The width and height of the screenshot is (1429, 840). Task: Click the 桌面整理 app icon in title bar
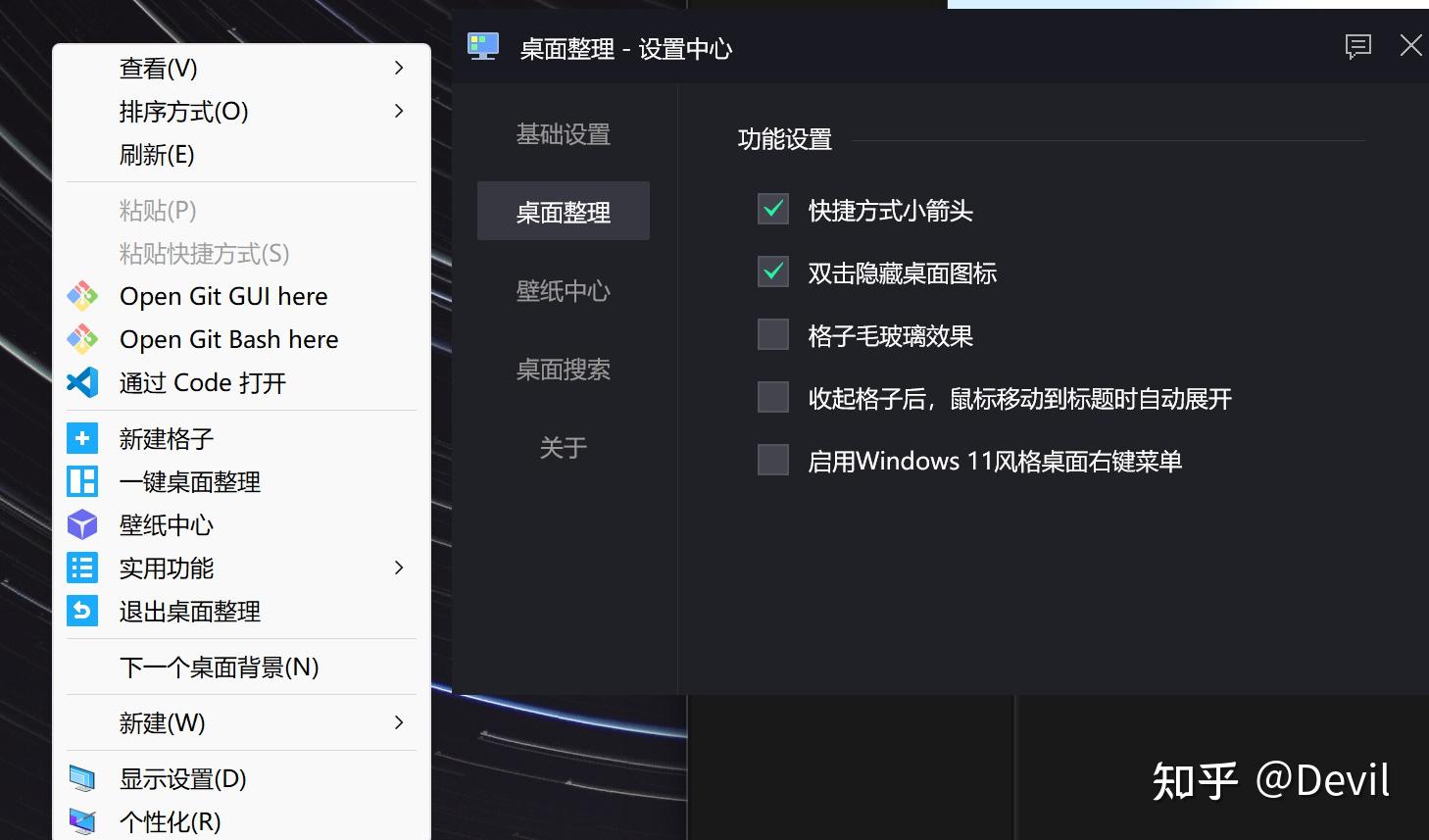[483, 46]
